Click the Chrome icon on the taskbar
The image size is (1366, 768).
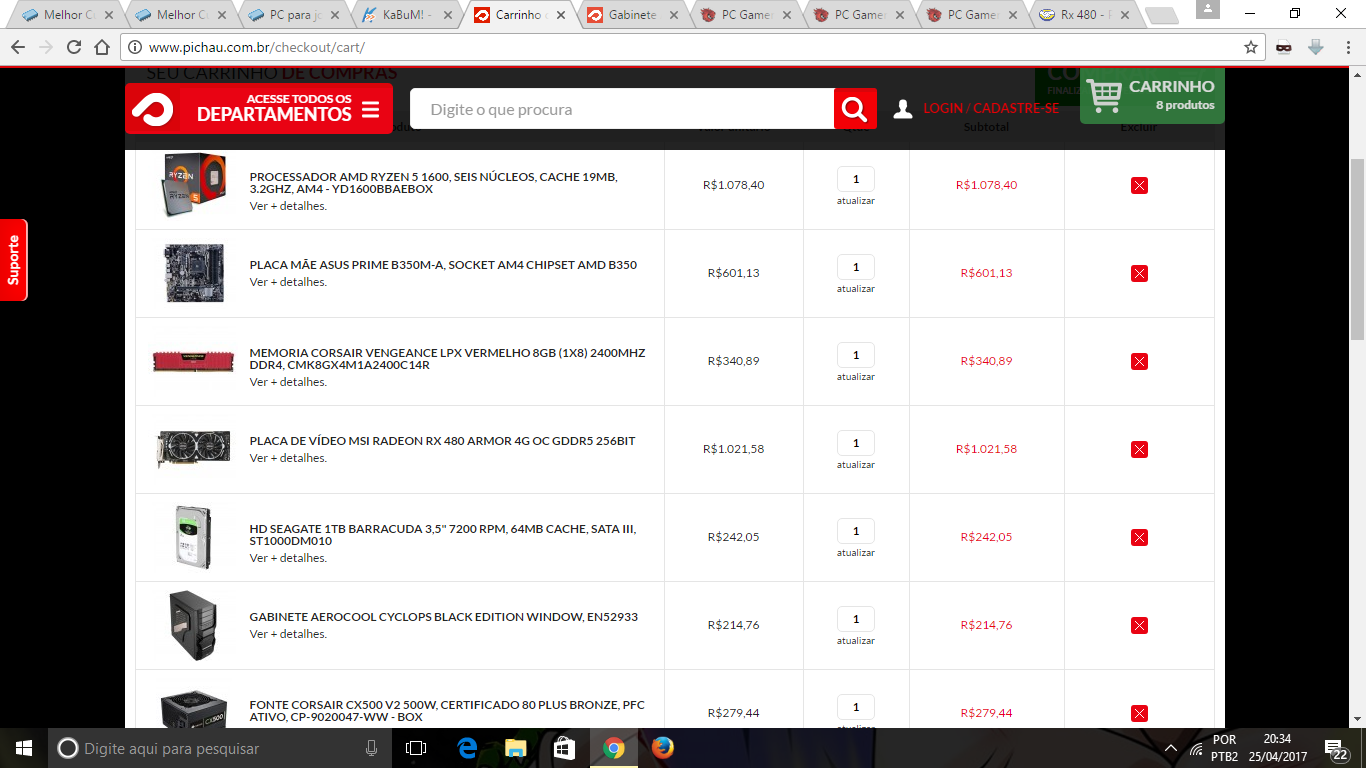click(613, 748)
